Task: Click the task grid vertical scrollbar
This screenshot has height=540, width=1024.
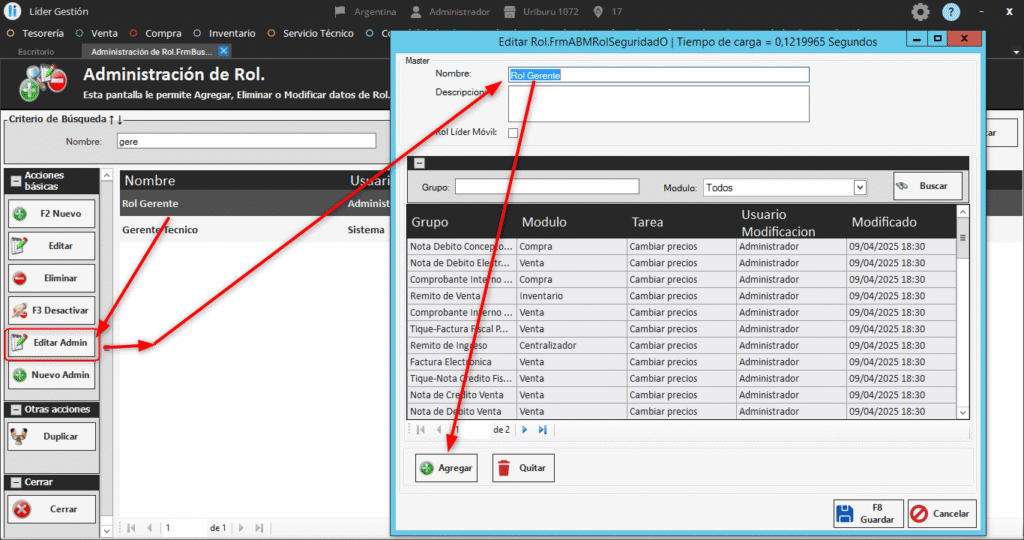Action: tap(963, 310)
